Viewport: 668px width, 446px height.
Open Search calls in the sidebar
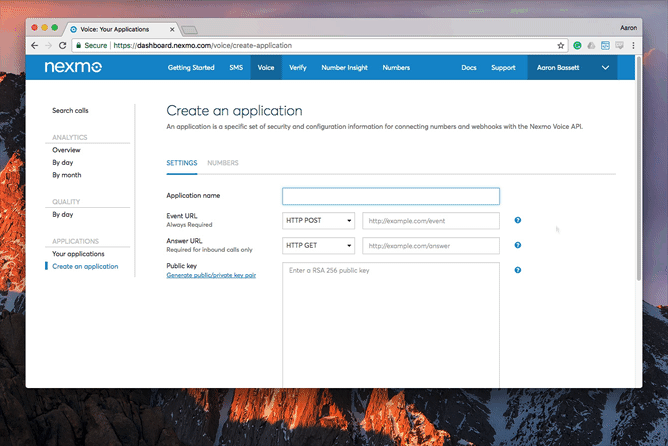(x=70, y=110)
